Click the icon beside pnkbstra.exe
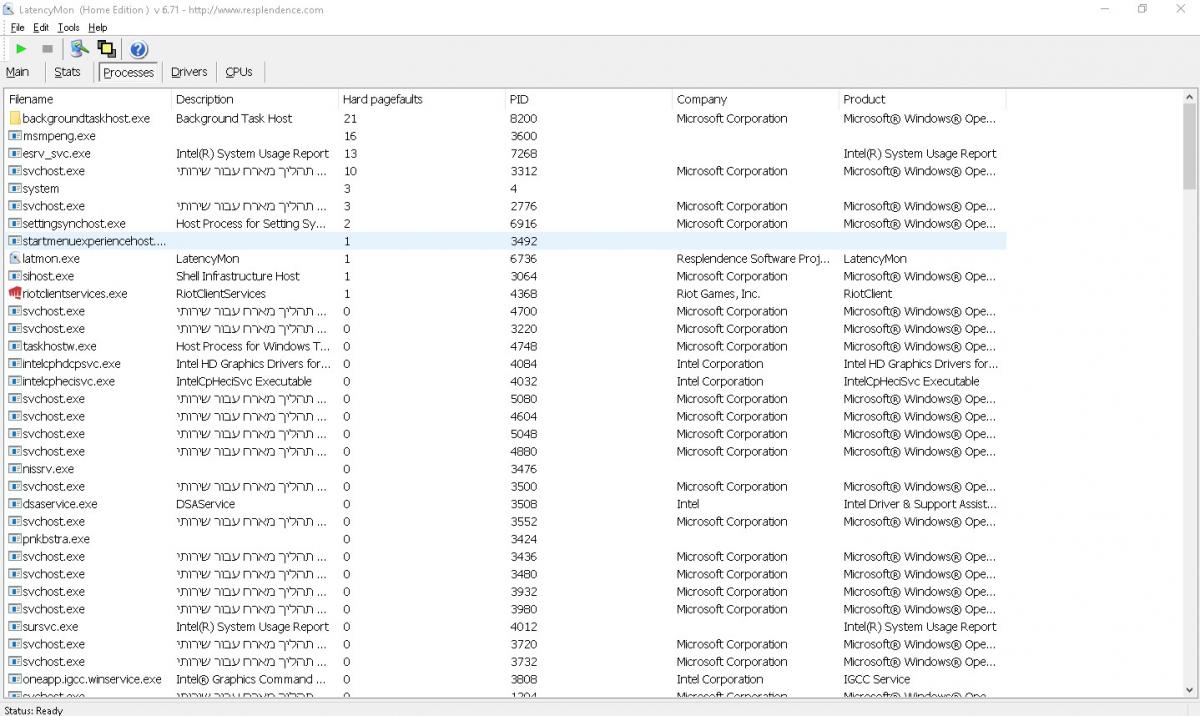Screen dimensions: 1200x716 [15, 539]
